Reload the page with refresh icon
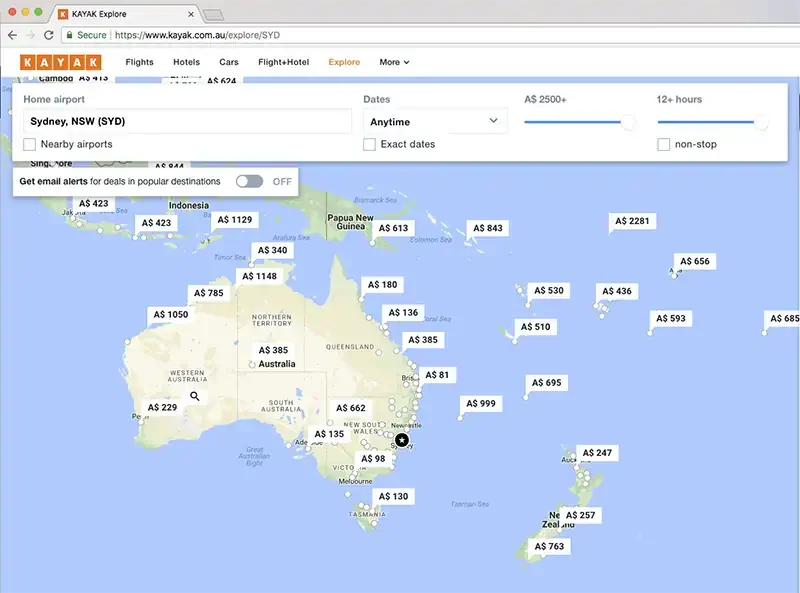Image resolution: width=800 pixels, height=593 pixels. [48, 35]
